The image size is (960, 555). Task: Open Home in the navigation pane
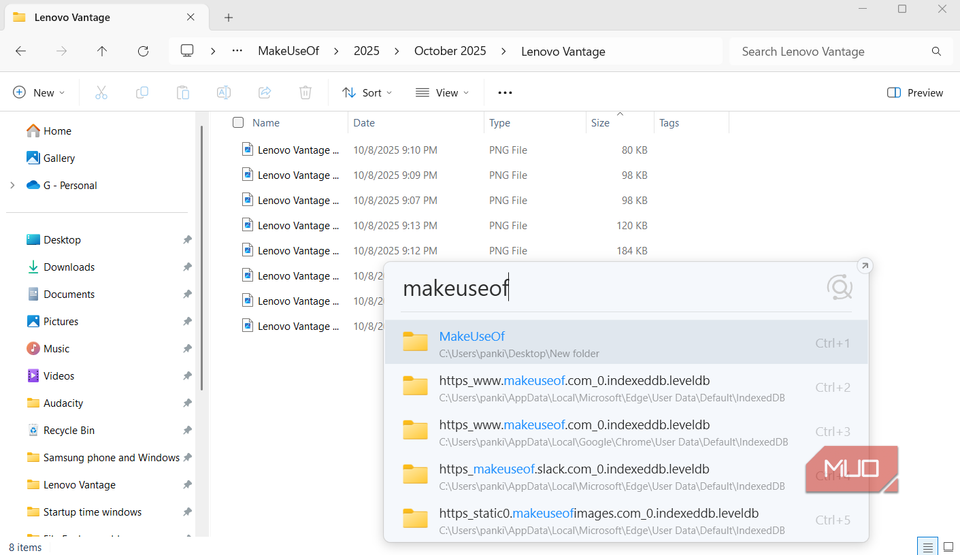point(49,131)
